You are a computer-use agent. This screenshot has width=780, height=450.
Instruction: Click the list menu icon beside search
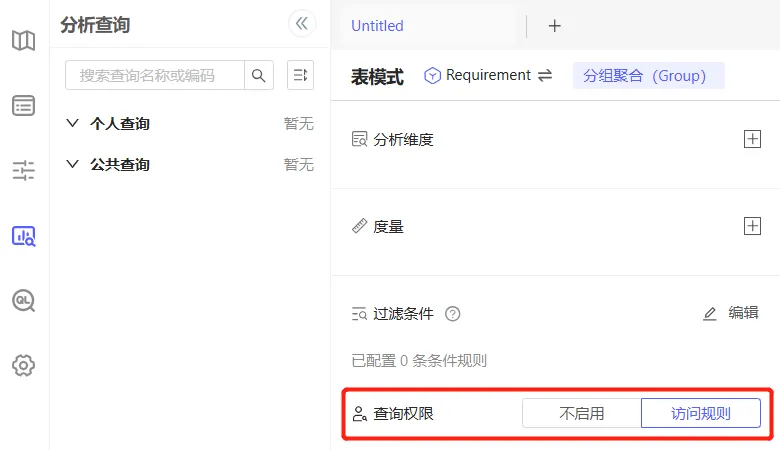click(x=300, y=75)
